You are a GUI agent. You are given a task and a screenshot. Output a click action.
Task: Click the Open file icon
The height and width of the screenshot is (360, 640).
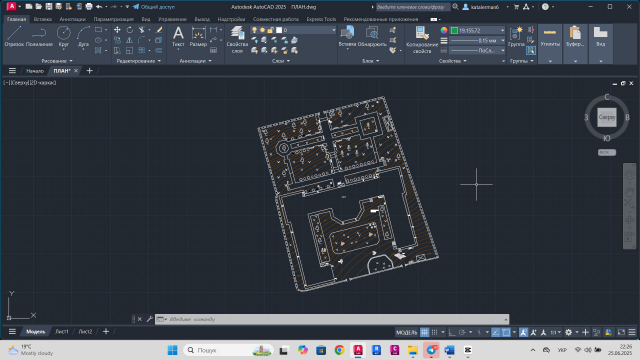coord(38,7)
